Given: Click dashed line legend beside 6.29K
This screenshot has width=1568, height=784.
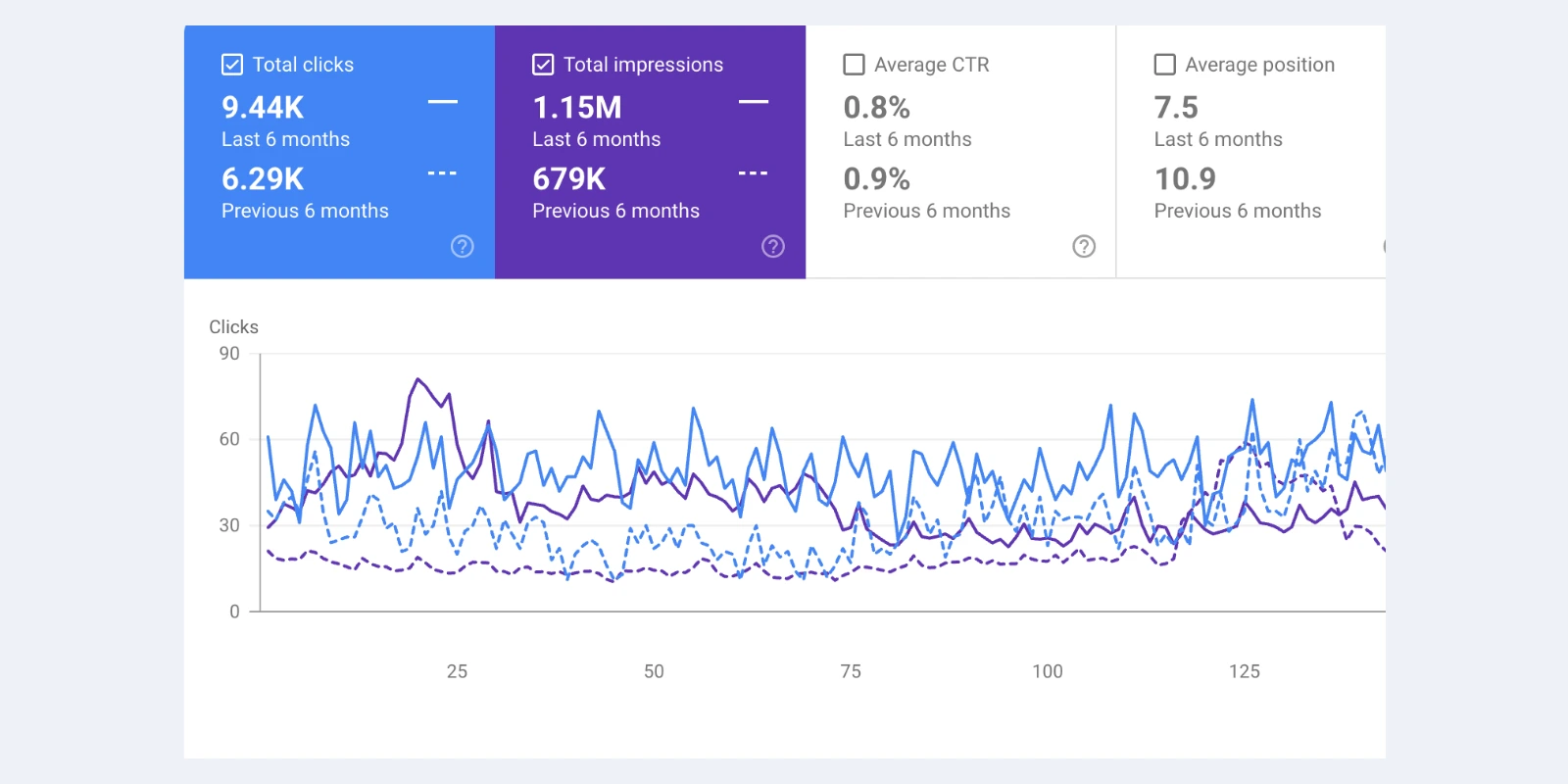Looking at the screenshot, I should pyautogui.click(x=443, y=173).
